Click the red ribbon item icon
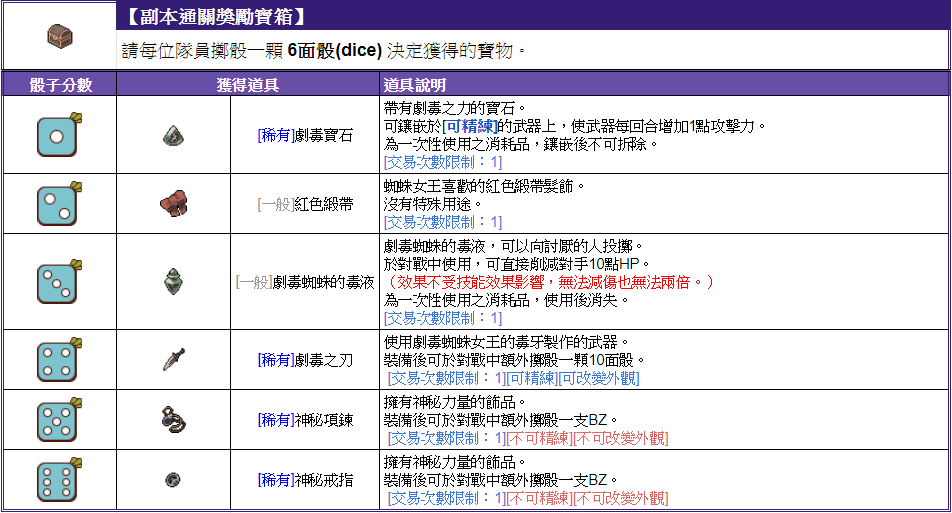This screenshot has height=513, width=952. click(x=173, y=204)
